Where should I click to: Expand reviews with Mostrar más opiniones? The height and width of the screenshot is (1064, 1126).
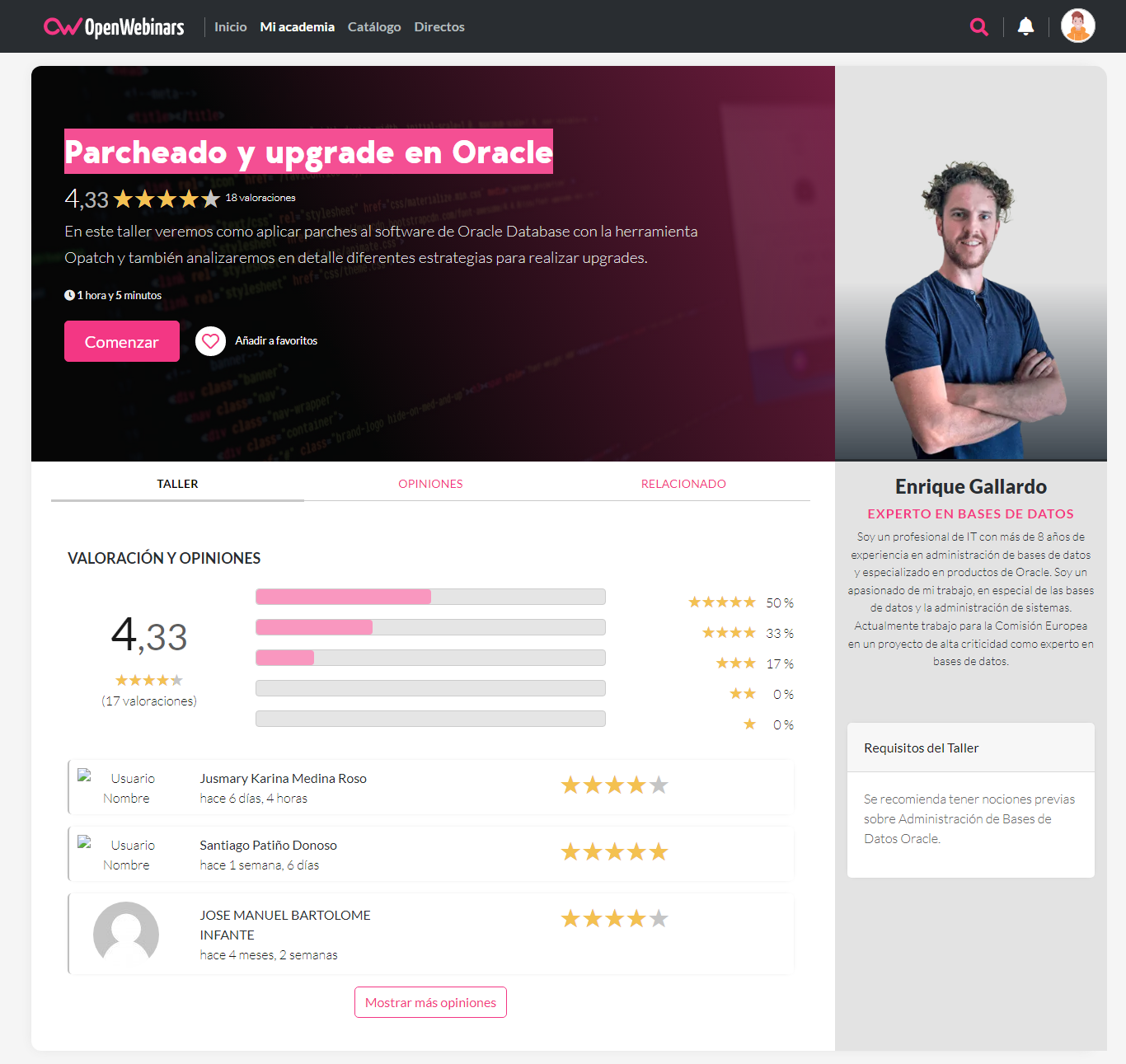point(430,1002)
